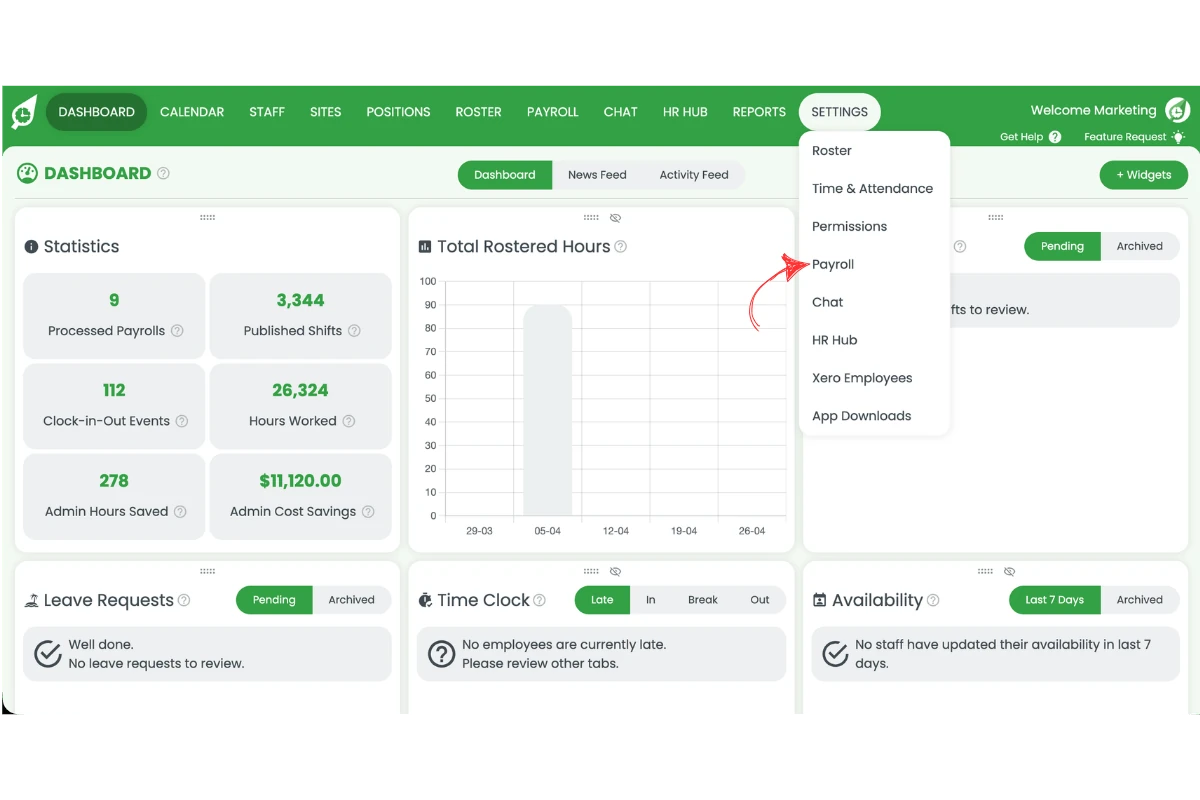
Task: Show Break employees in Time Clock
Action: (703, 600)
